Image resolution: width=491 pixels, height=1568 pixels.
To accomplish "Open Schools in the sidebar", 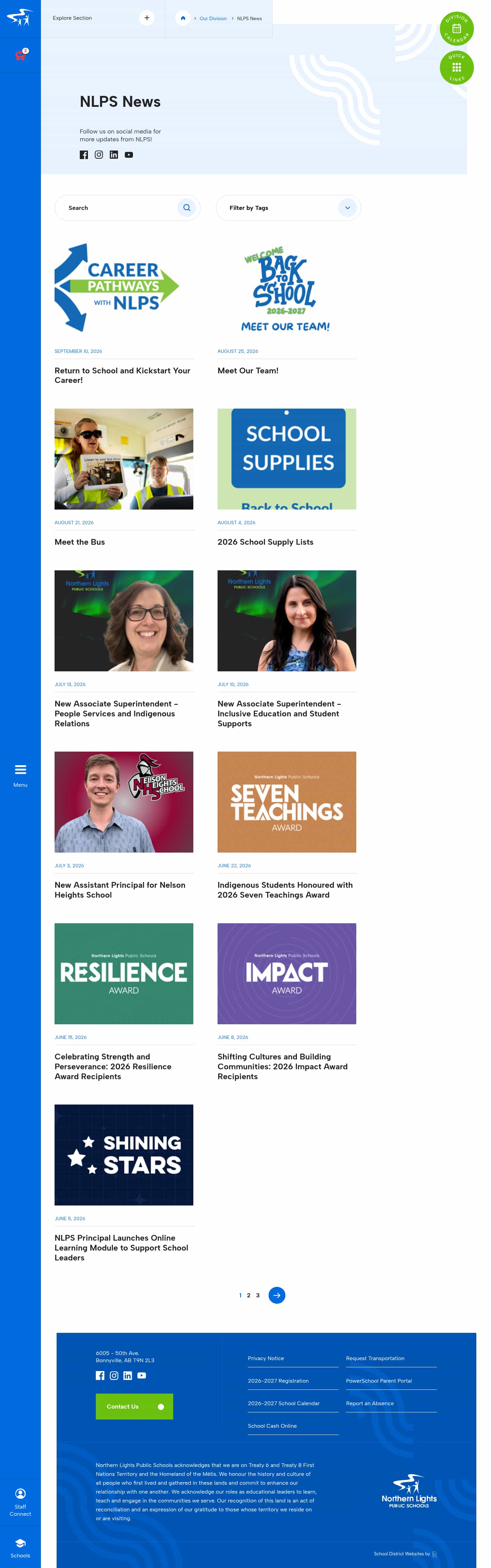I will click(20, 1548).
